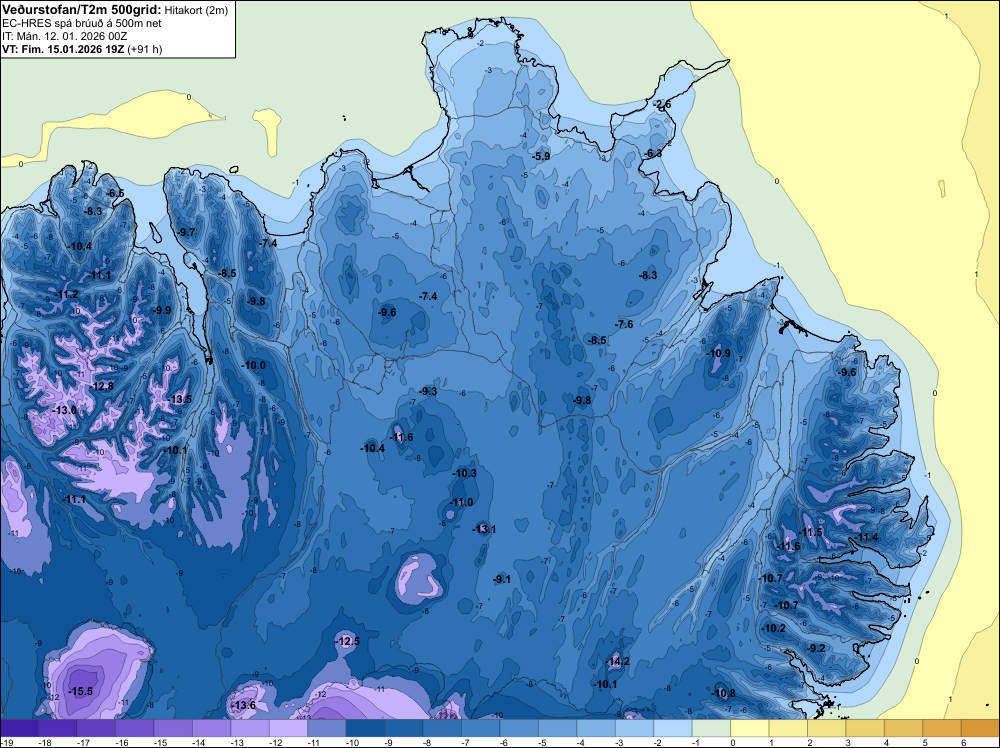Click the -15.5 temperature value on the map

[x=81, y=691]
